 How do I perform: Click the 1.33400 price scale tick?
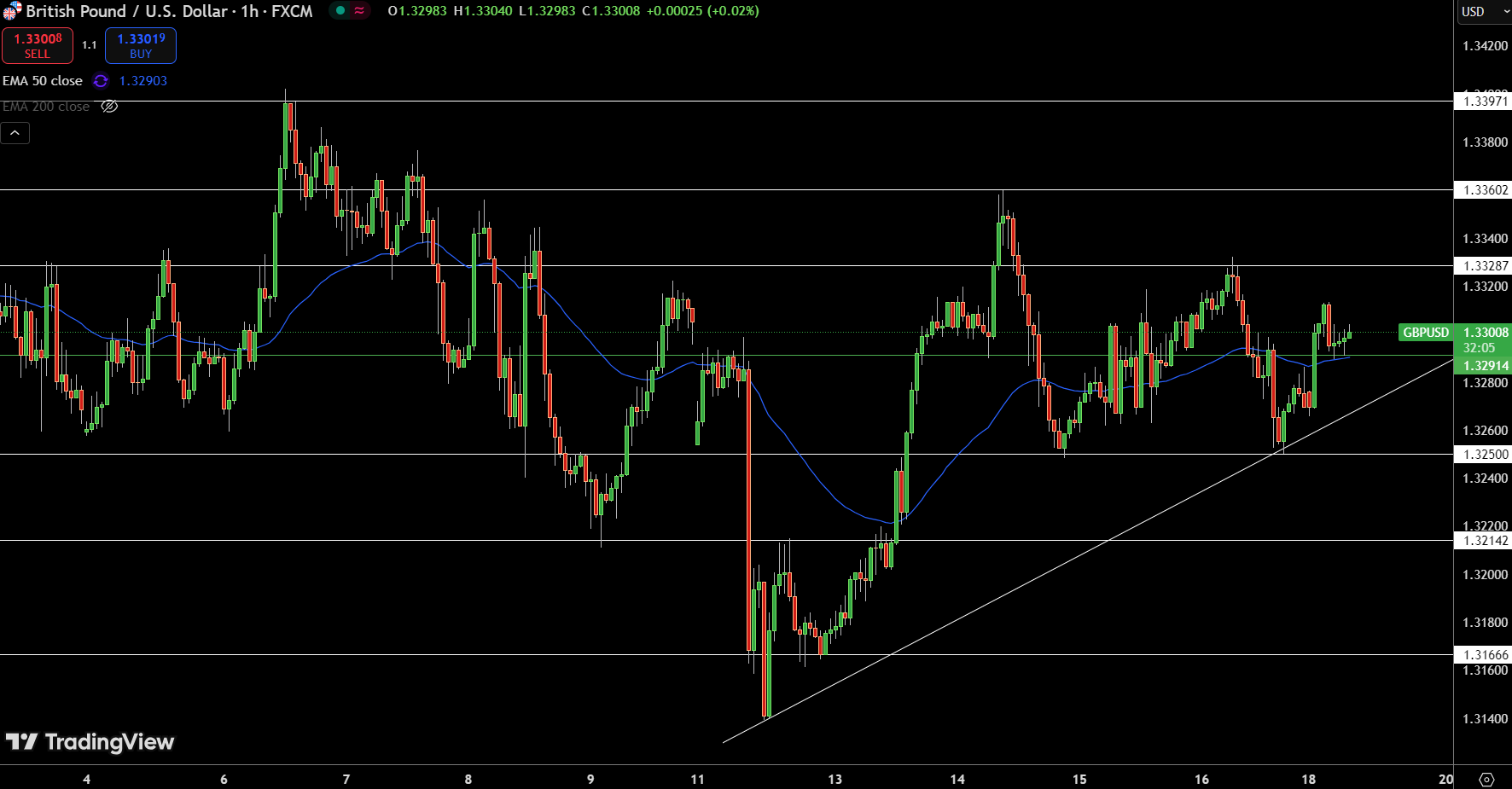[1486, 239]
